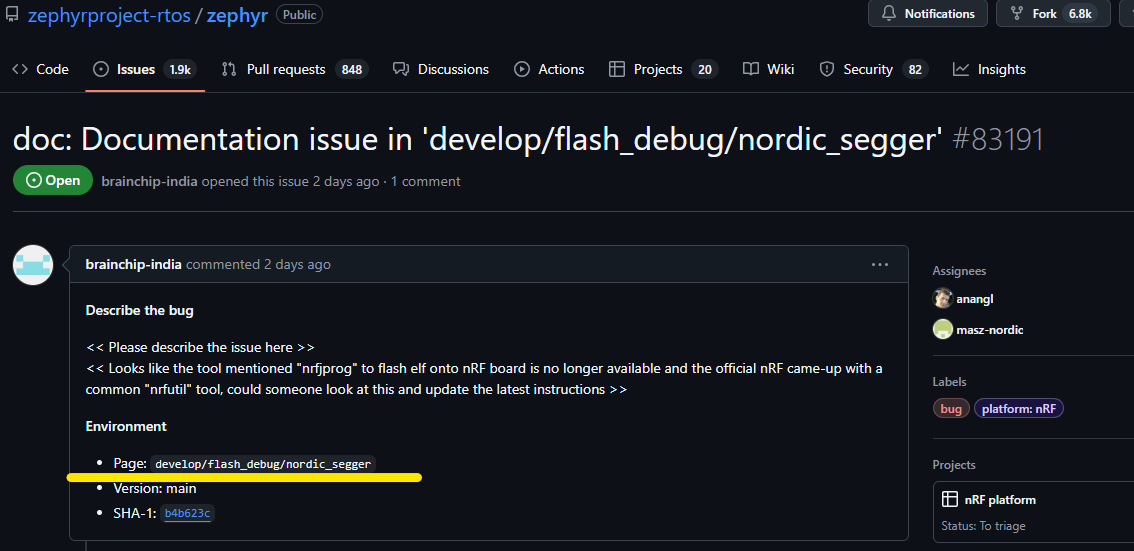The width and height of the screenshot is (1134, 551).
Task: Click the platform: nRF label
Action: [x=1019, y=408]
